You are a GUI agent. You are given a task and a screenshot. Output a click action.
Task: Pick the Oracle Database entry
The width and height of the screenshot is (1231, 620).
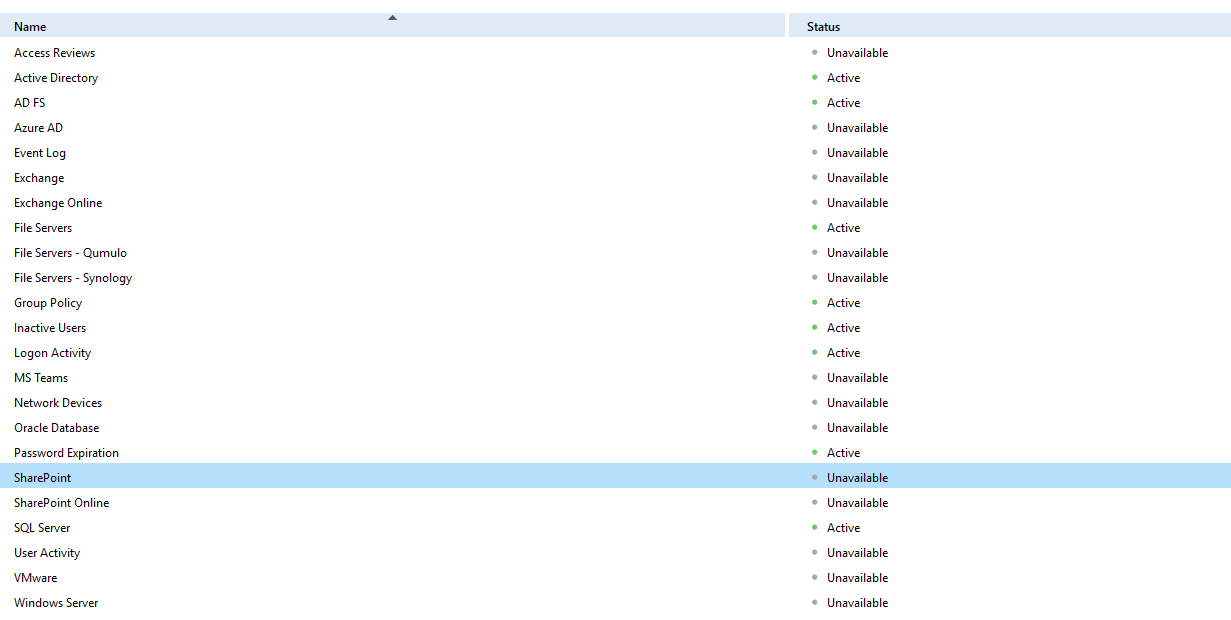coord(56,428)
